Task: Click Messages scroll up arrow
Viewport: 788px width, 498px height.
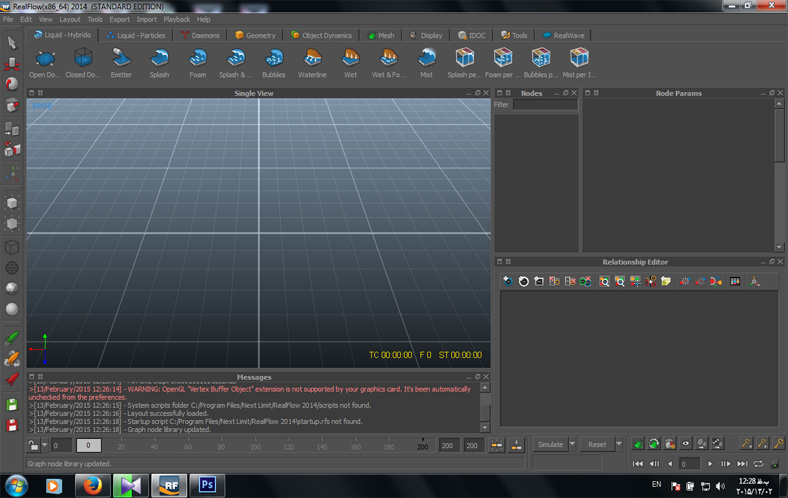Action: pos(485,387)
